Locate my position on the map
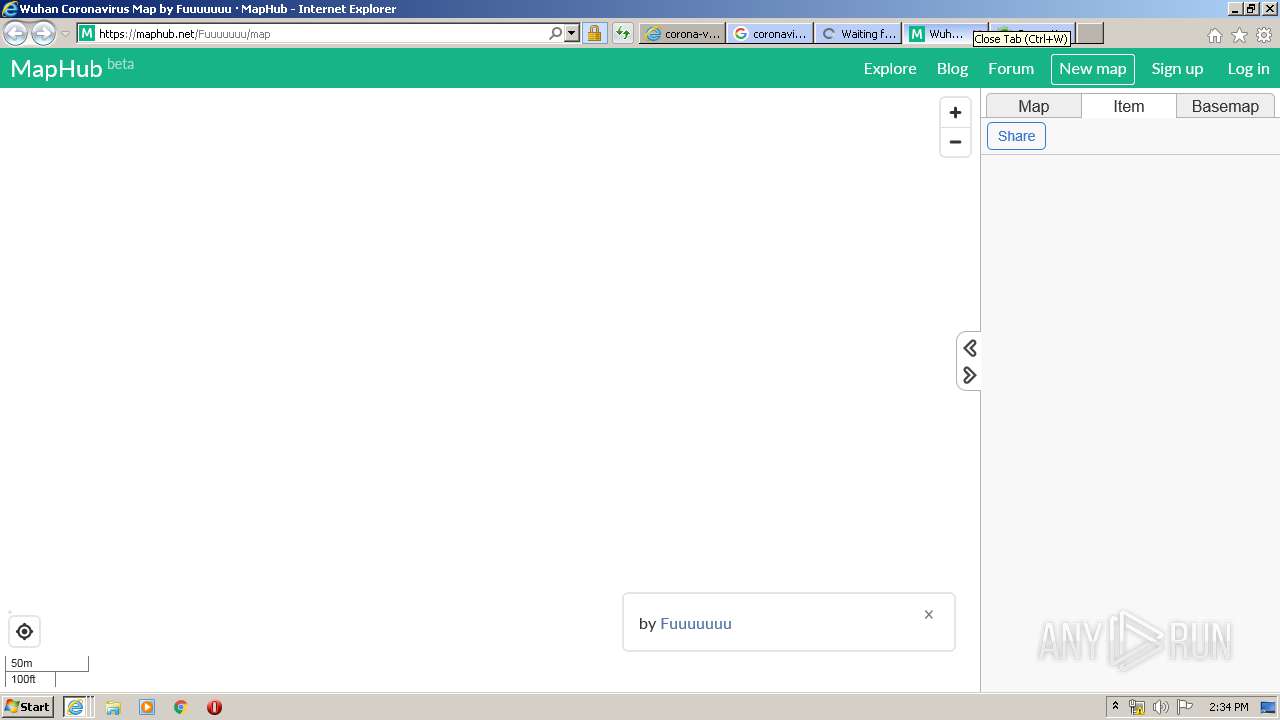 tap(25, 632)
